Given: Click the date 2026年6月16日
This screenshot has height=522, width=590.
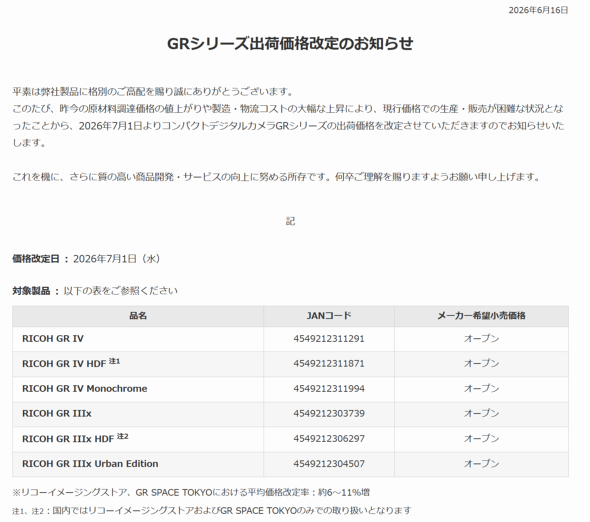Looking at the screenshot, I should coord(538,11).
